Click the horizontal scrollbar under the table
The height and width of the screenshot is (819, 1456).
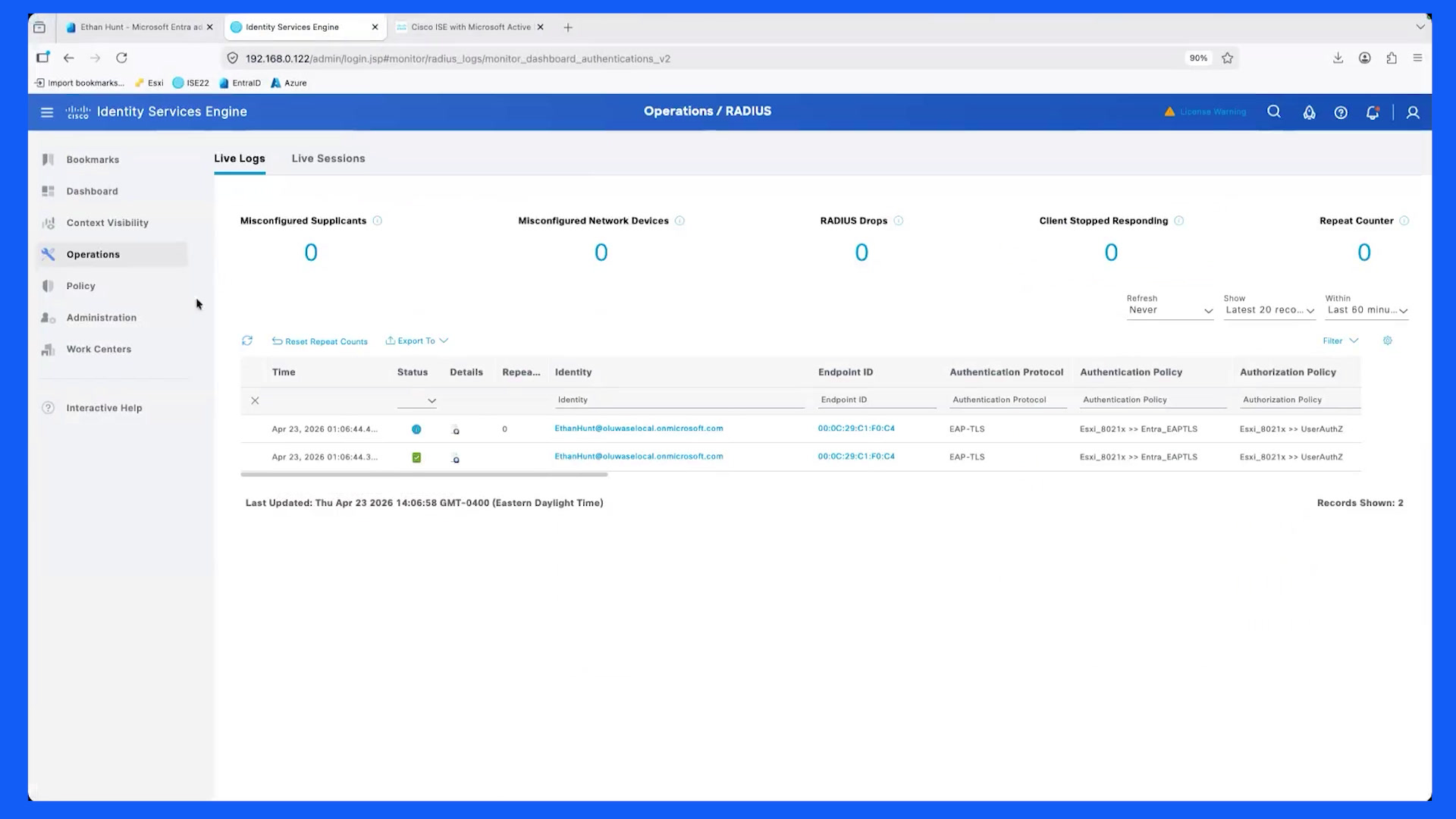point(424,475)
